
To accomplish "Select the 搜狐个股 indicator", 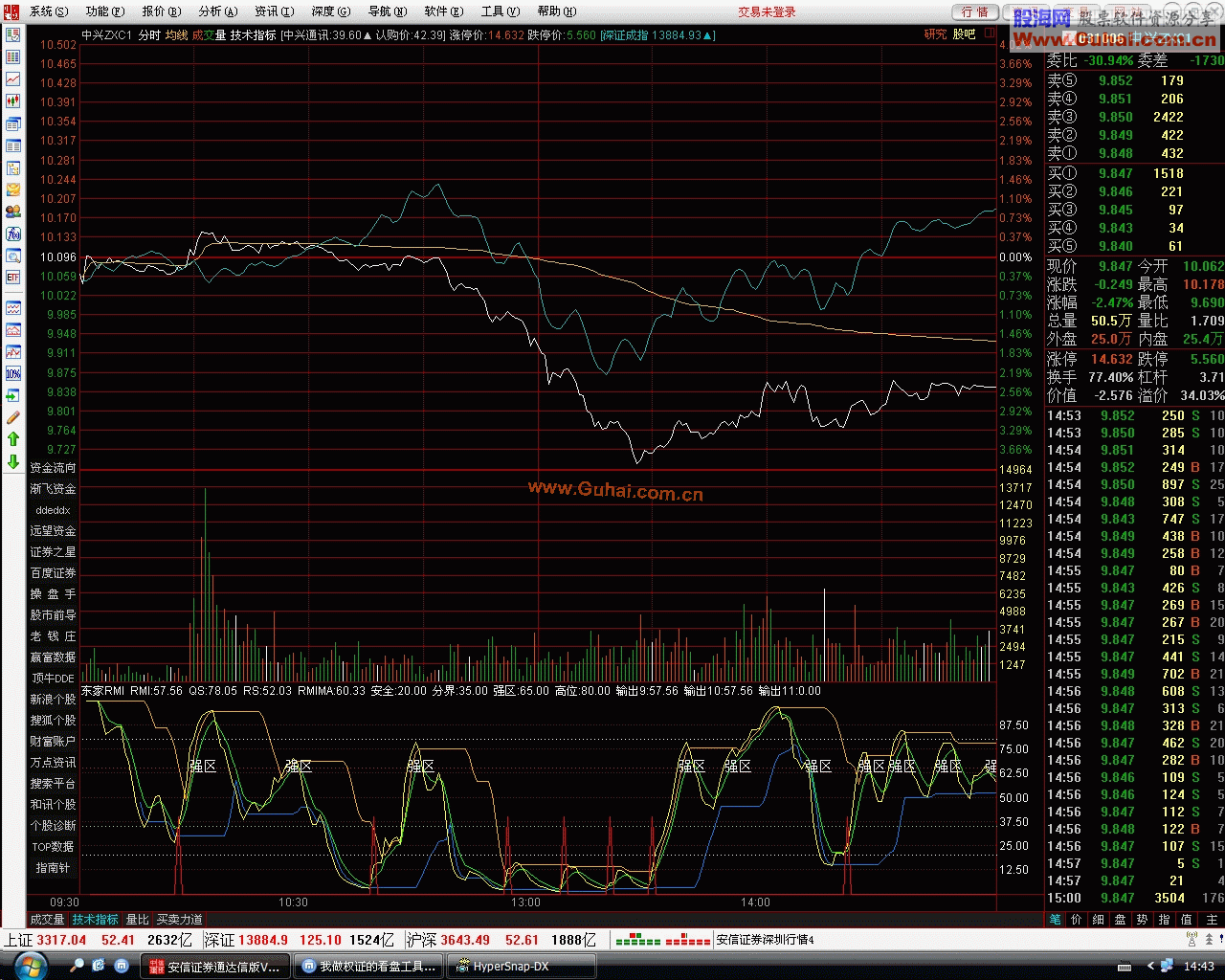I will point(53,721).
